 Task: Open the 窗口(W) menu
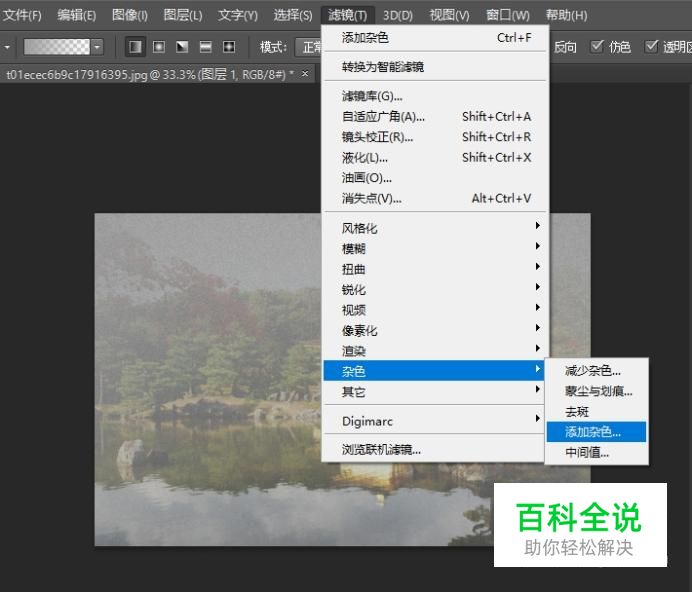click(508, 15)
